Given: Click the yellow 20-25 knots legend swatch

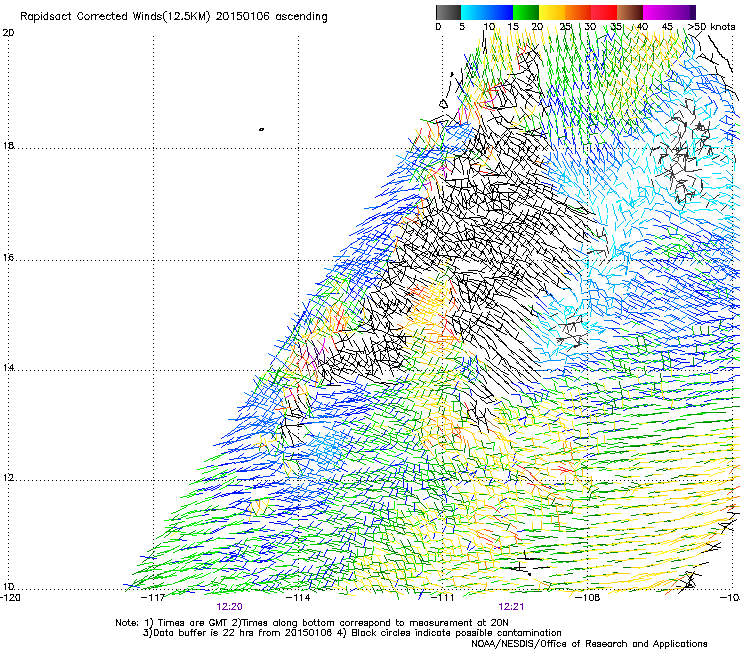Looking at the screenshot, I should (552, 12).
